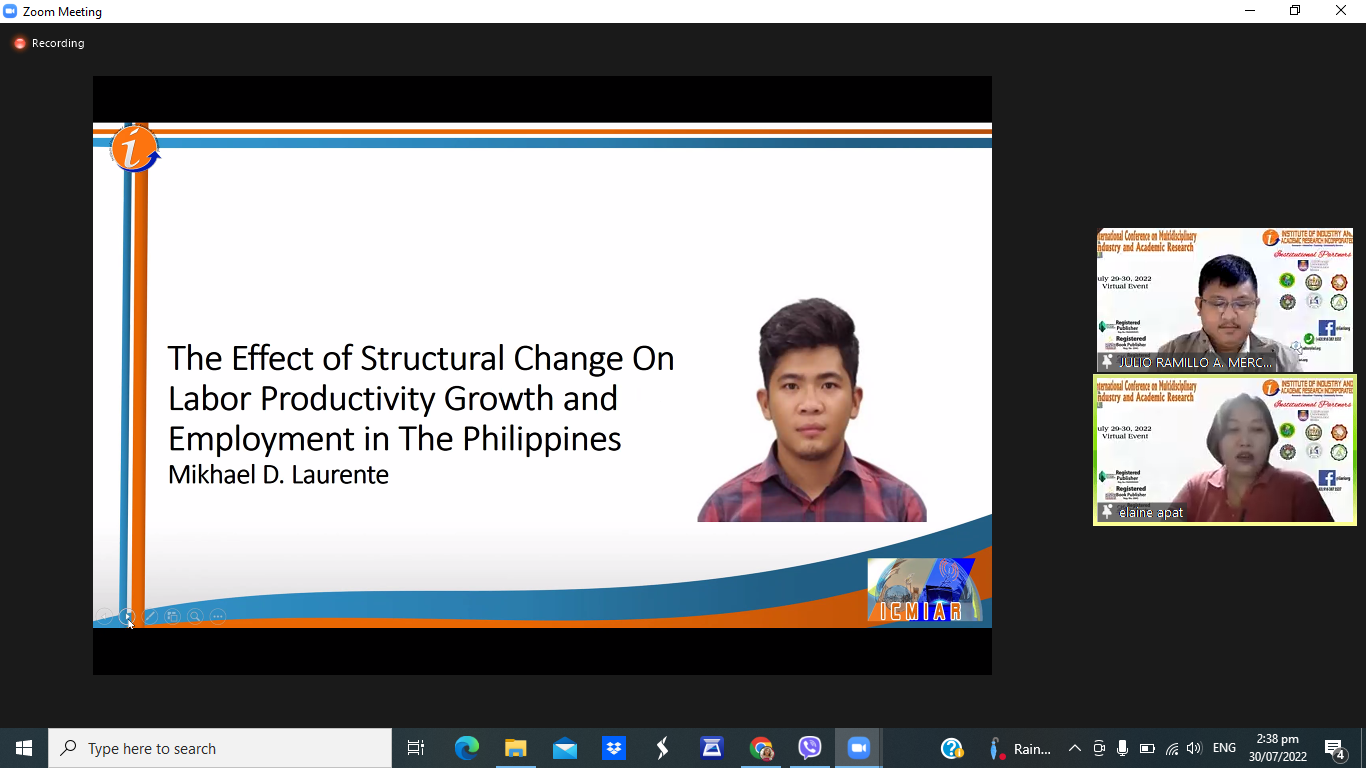Click the Type here to search box
Screen dimensions: 1366x768
click(220, 748)
